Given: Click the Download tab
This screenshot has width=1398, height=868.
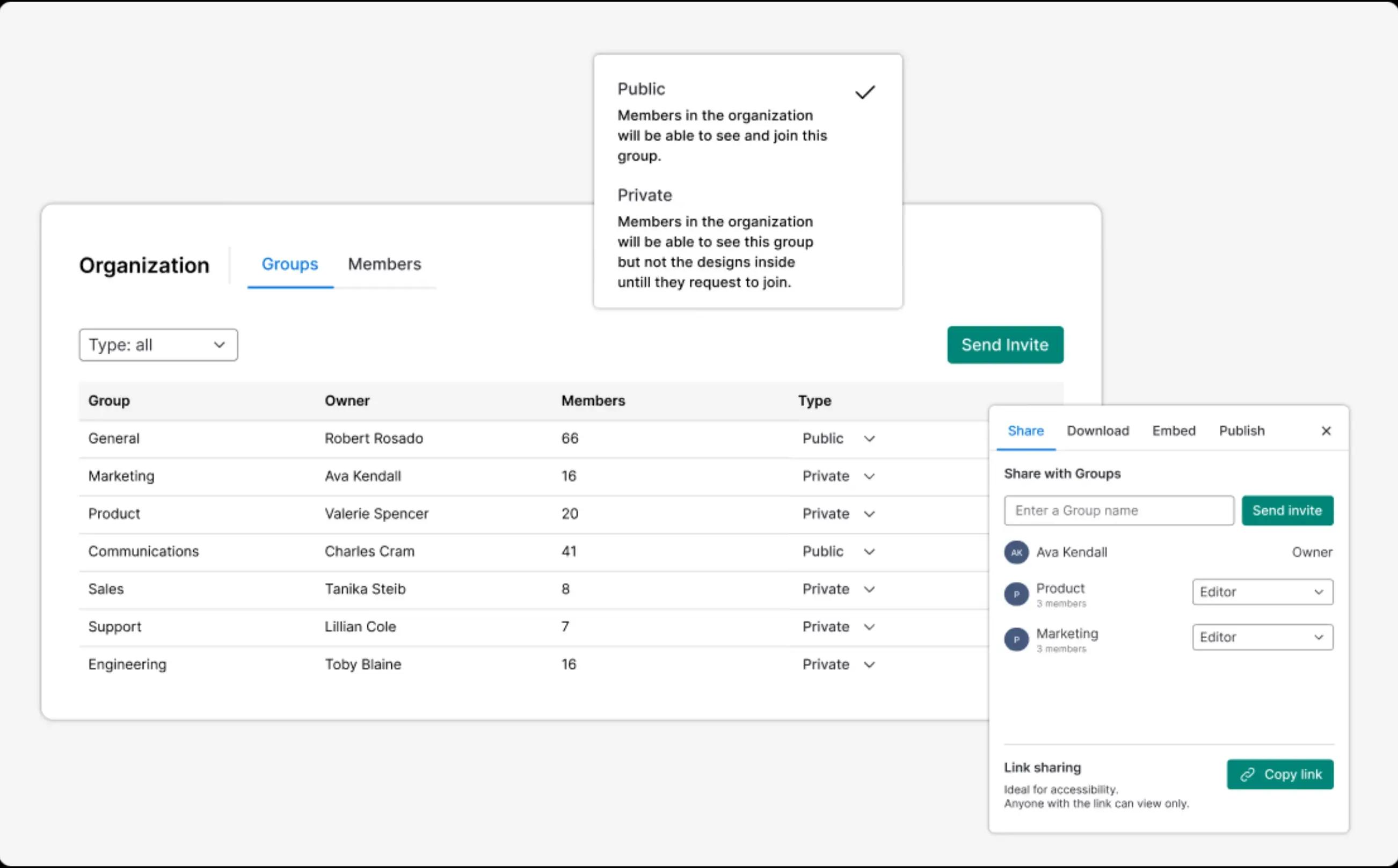Looking at the screenshot, I should (x=1097, y=430).
